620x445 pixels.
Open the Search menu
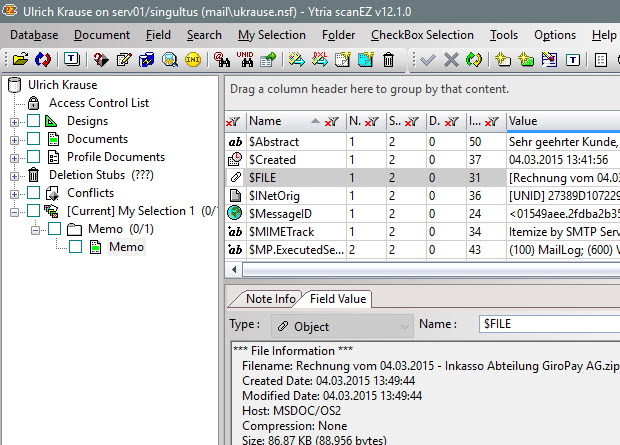coord(204,35)
